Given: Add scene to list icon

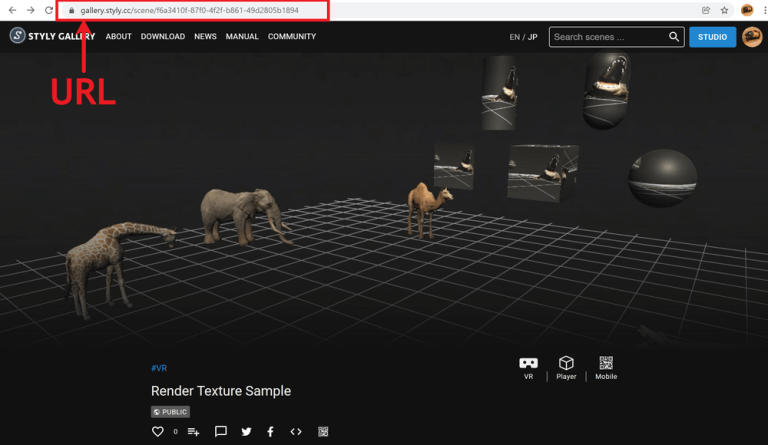Looking at the screenshot, I should click(194, 432).
